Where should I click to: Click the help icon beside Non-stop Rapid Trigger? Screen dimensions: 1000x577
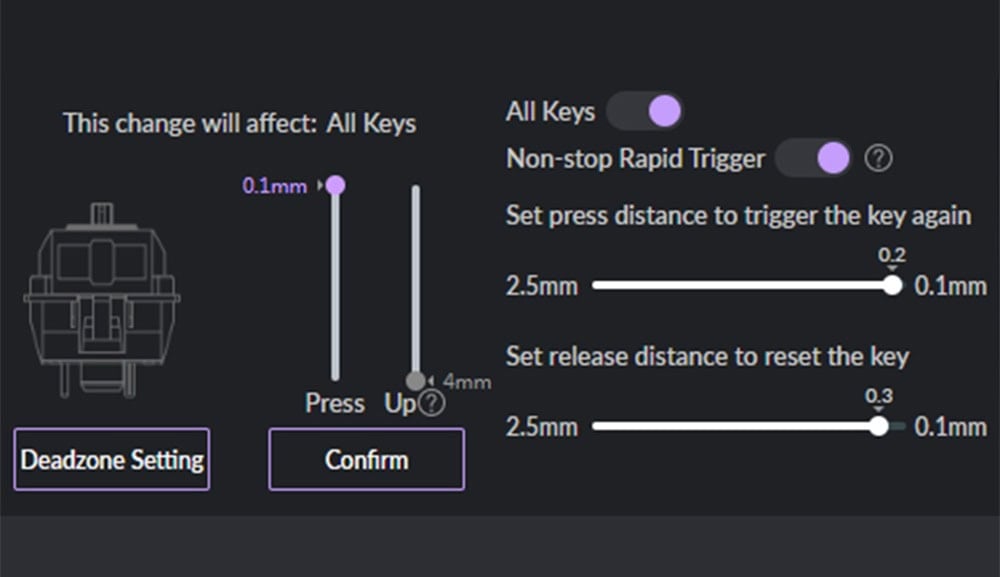tap(878, 158)
